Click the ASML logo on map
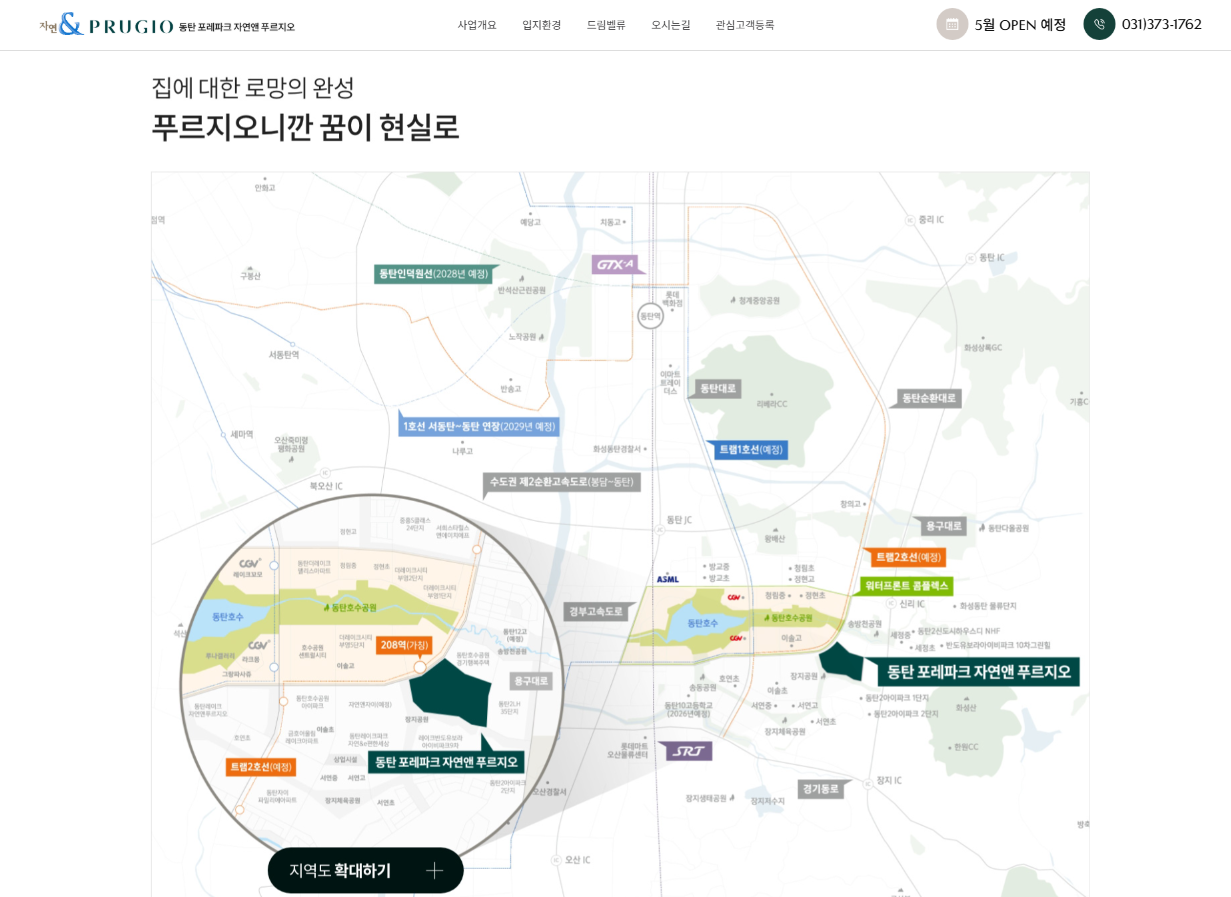Image resolution: width=1231 pixels, height=897 pixels. click(668, 579)
